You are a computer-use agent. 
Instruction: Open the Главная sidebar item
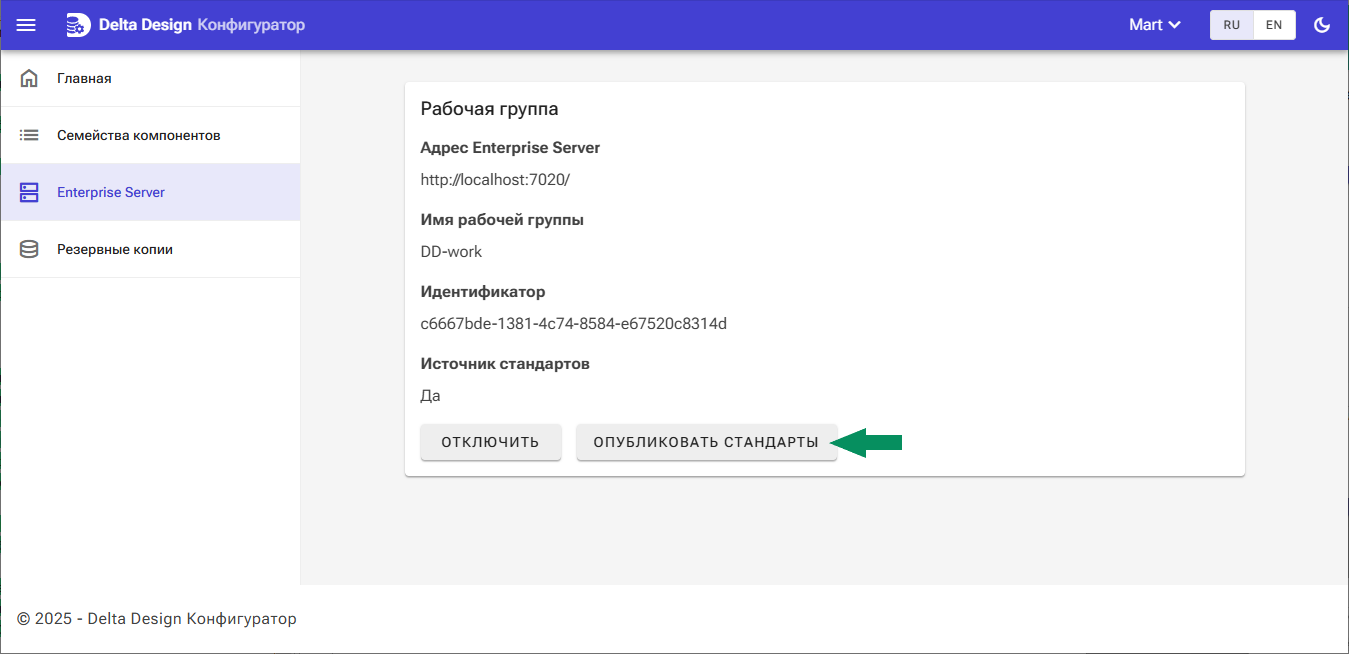[x=150, y=78]
